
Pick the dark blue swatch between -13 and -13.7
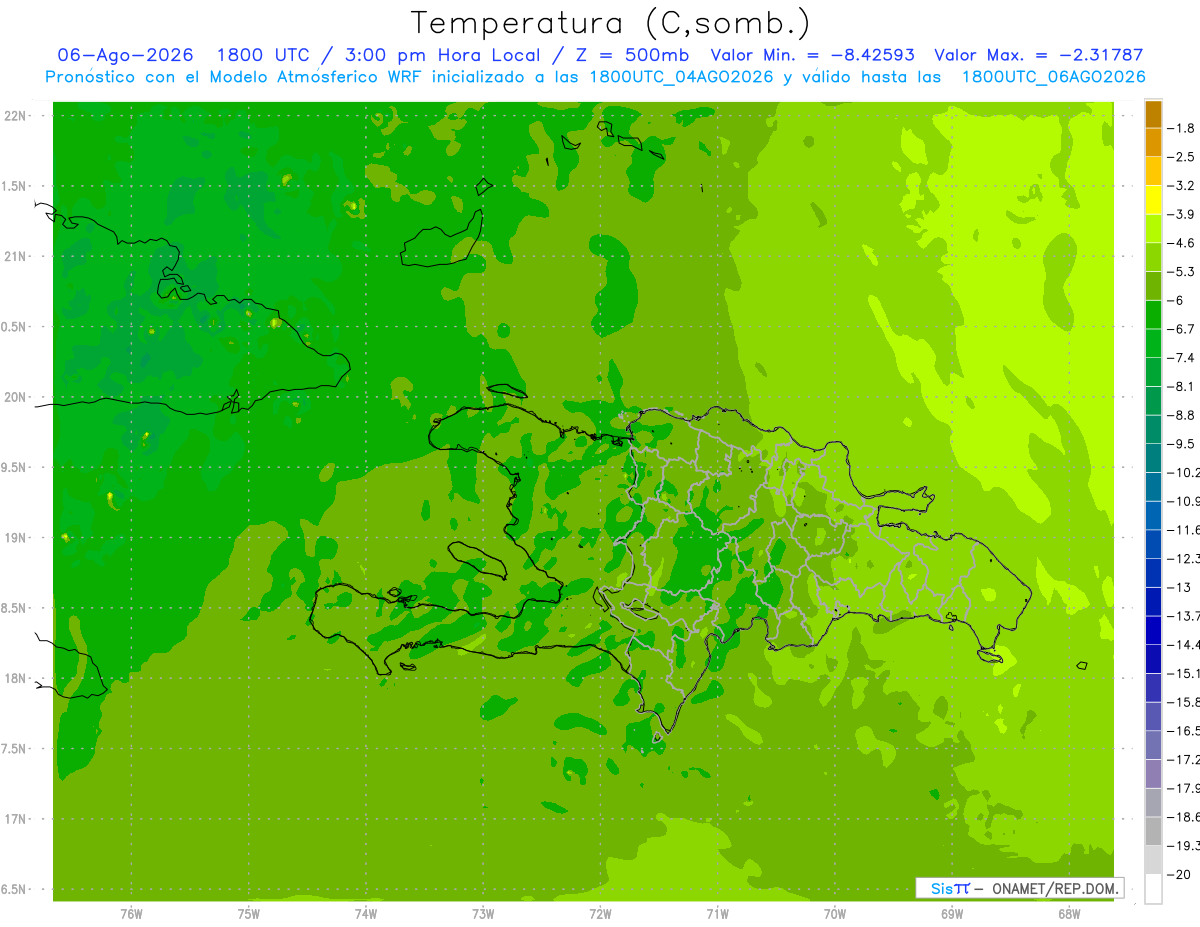pyautogui.click(x=1153, y=601)
